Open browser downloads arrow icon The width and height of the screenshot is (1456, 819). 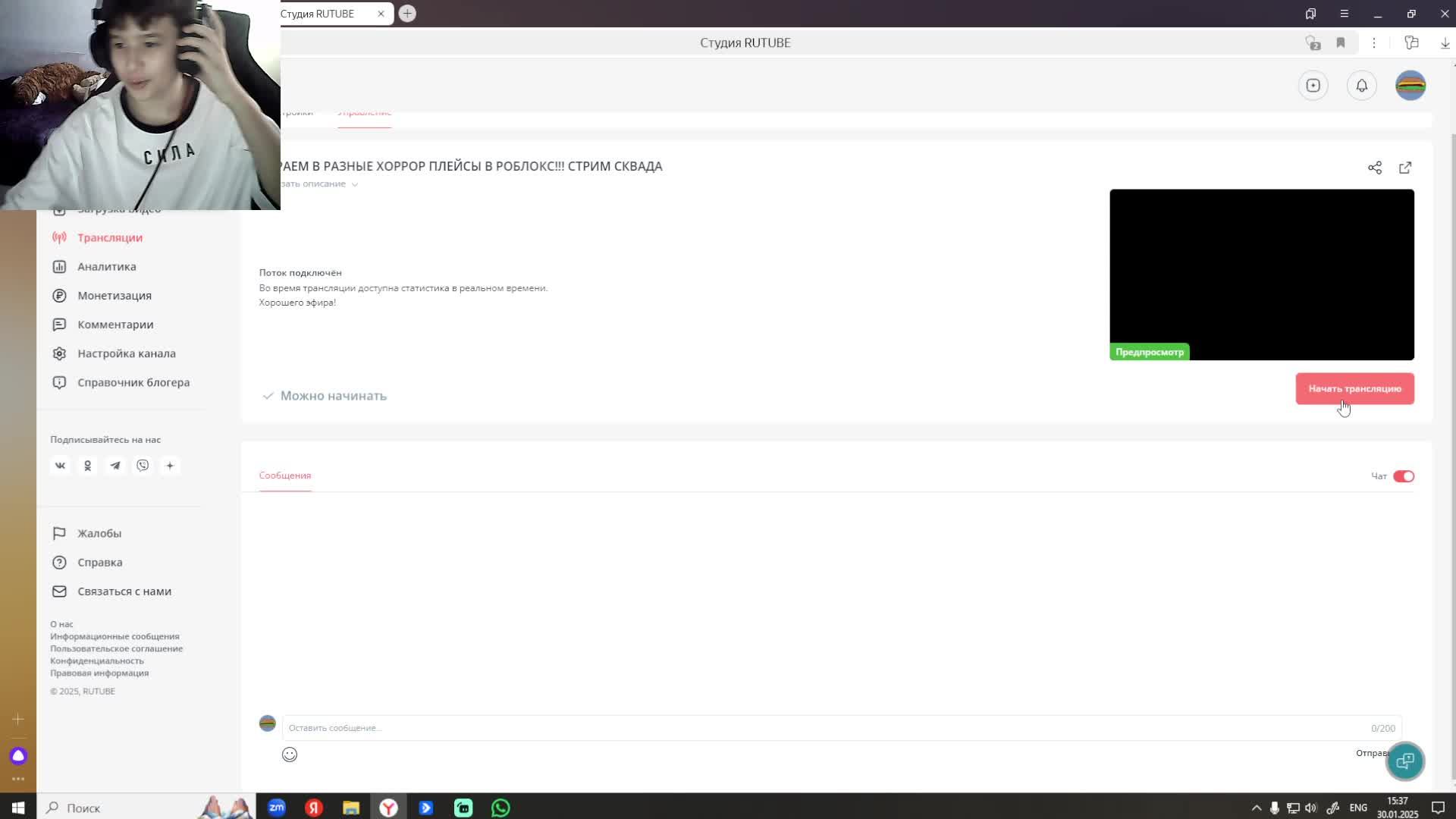1445,43
